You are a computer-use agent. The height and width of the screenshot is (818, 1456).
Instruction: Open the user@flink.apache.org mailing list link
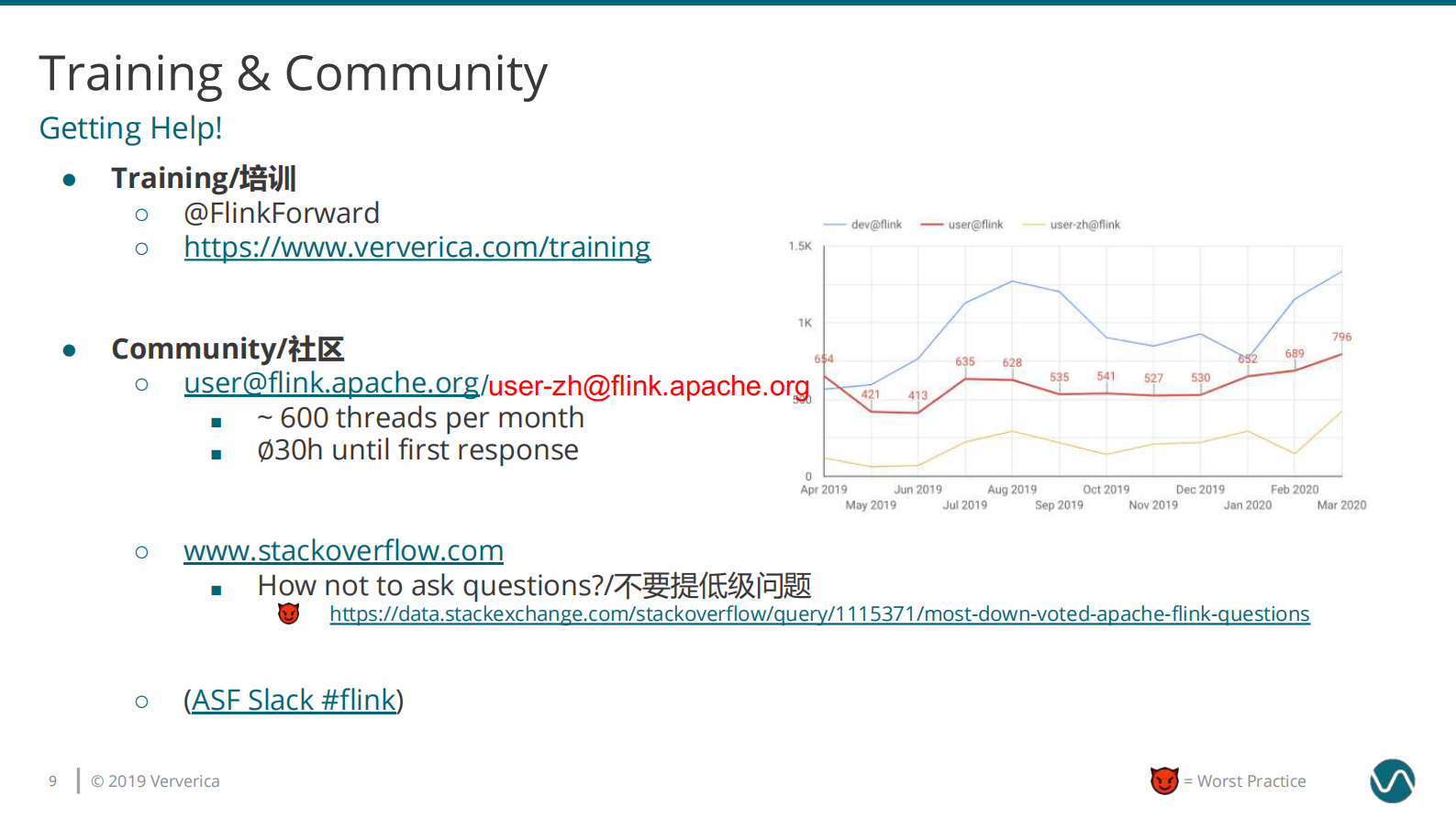[331, 383]
